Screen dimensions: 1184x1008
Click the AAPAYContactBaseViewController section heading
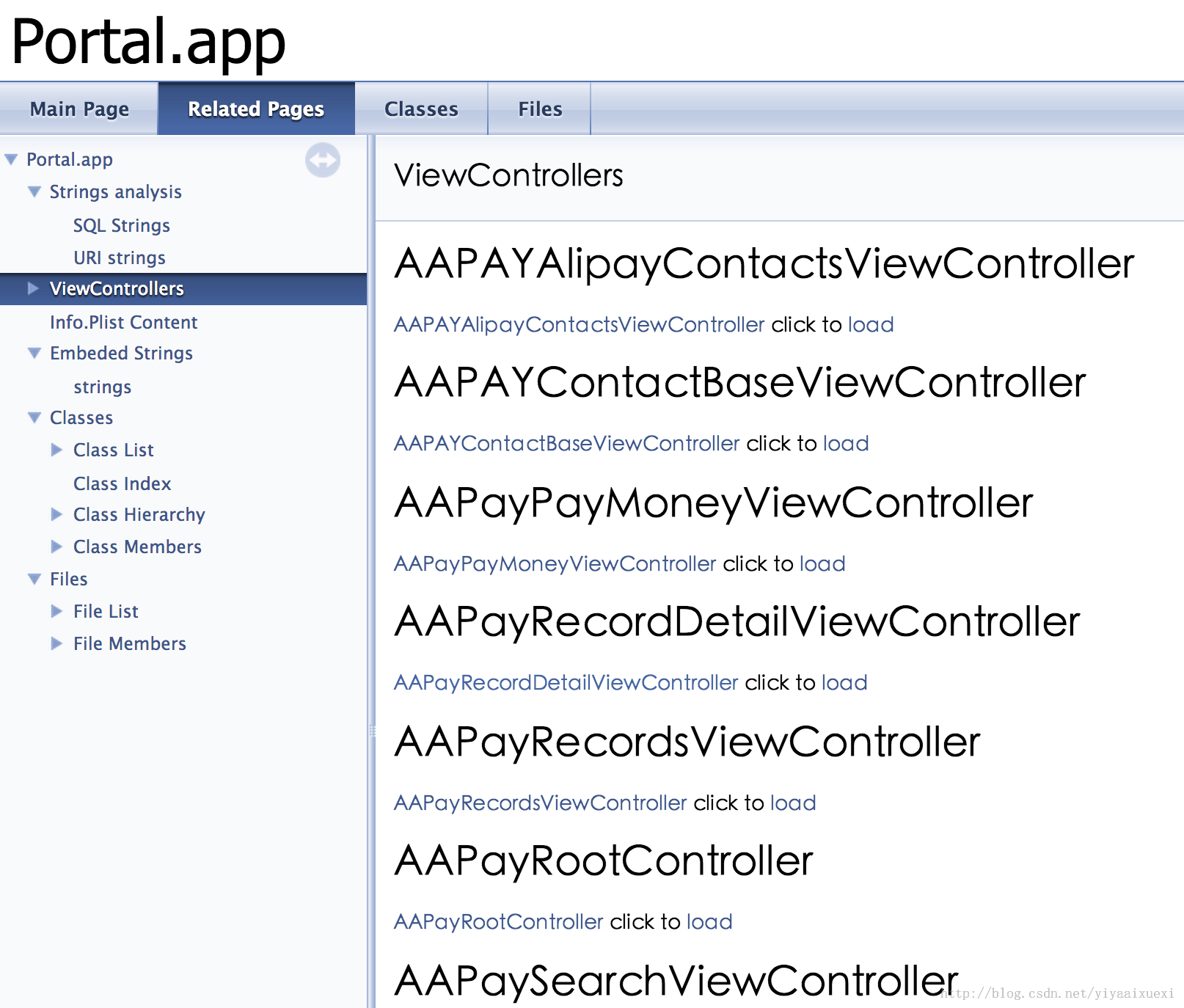[740, 382]
